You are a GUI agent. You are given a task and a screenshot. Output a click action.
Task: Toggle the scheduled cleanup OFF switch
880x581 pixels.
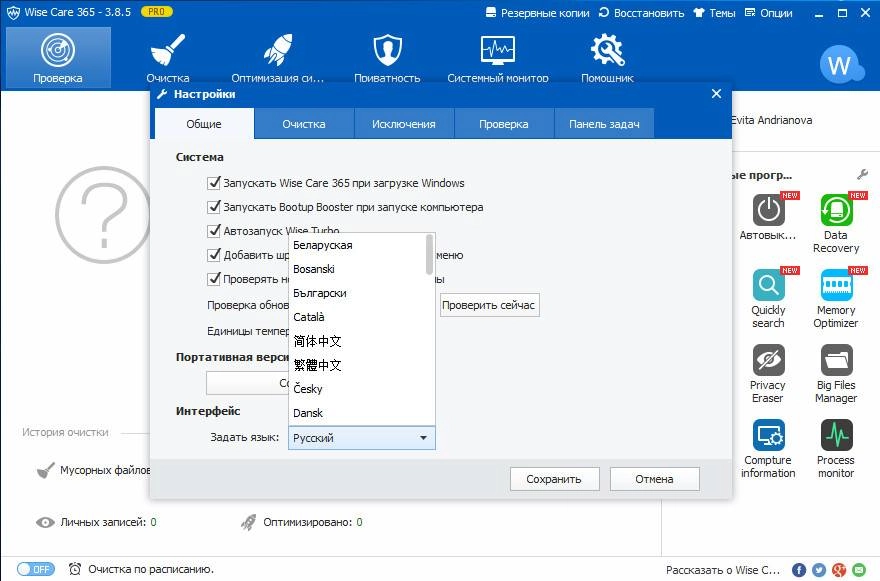pos(36,569)
